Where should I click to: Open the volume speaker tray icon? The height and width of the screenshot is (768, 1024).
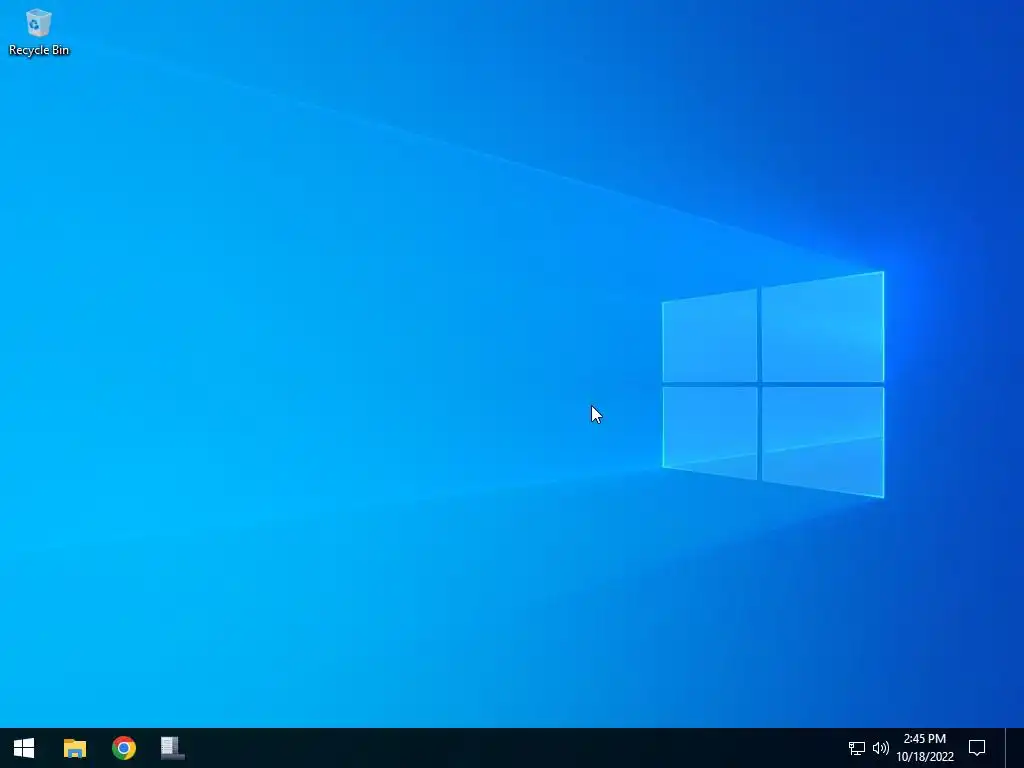click(x=880, y=748)
